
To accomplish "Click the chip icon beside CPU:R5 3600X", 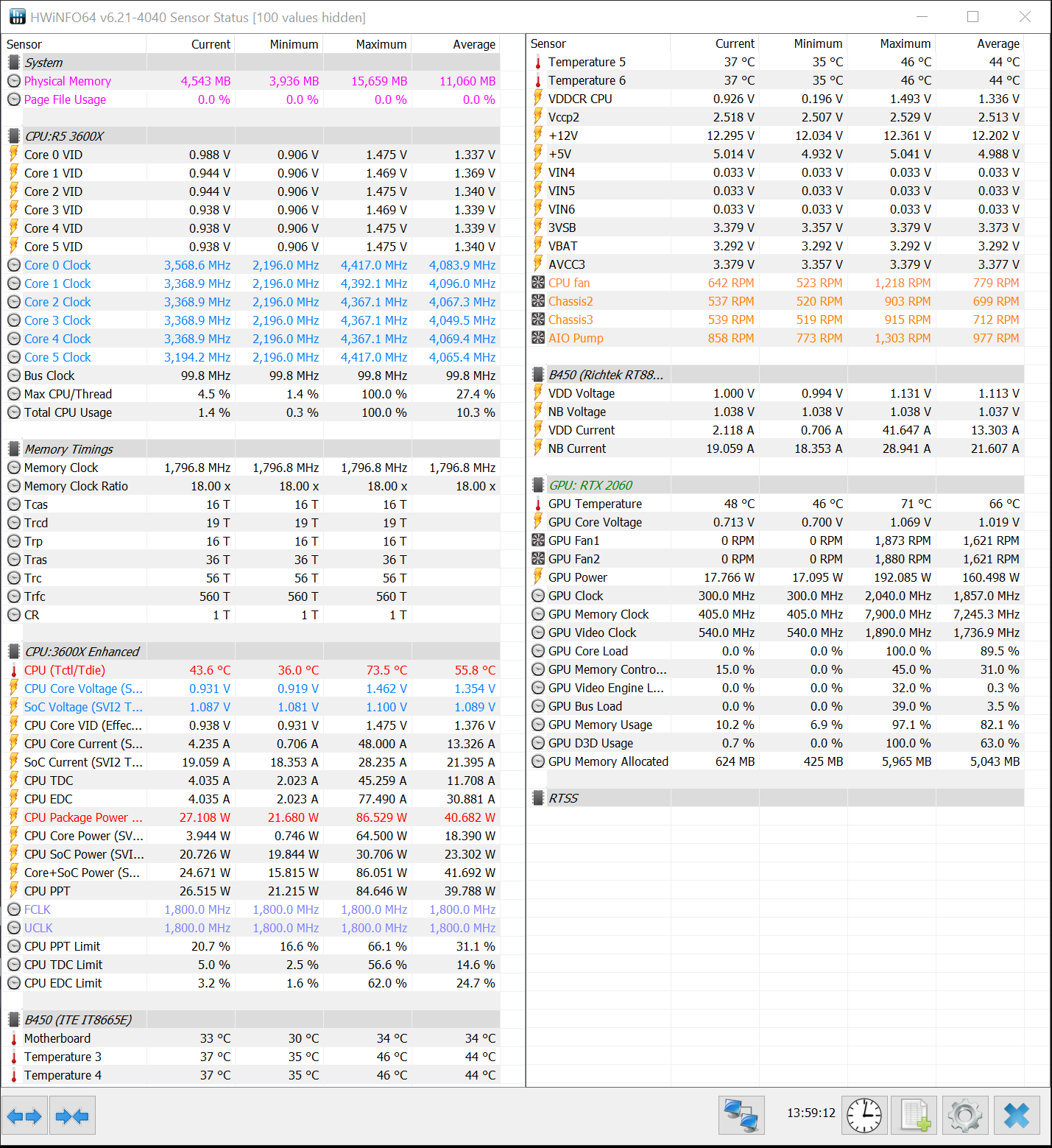I will [14, 136].
